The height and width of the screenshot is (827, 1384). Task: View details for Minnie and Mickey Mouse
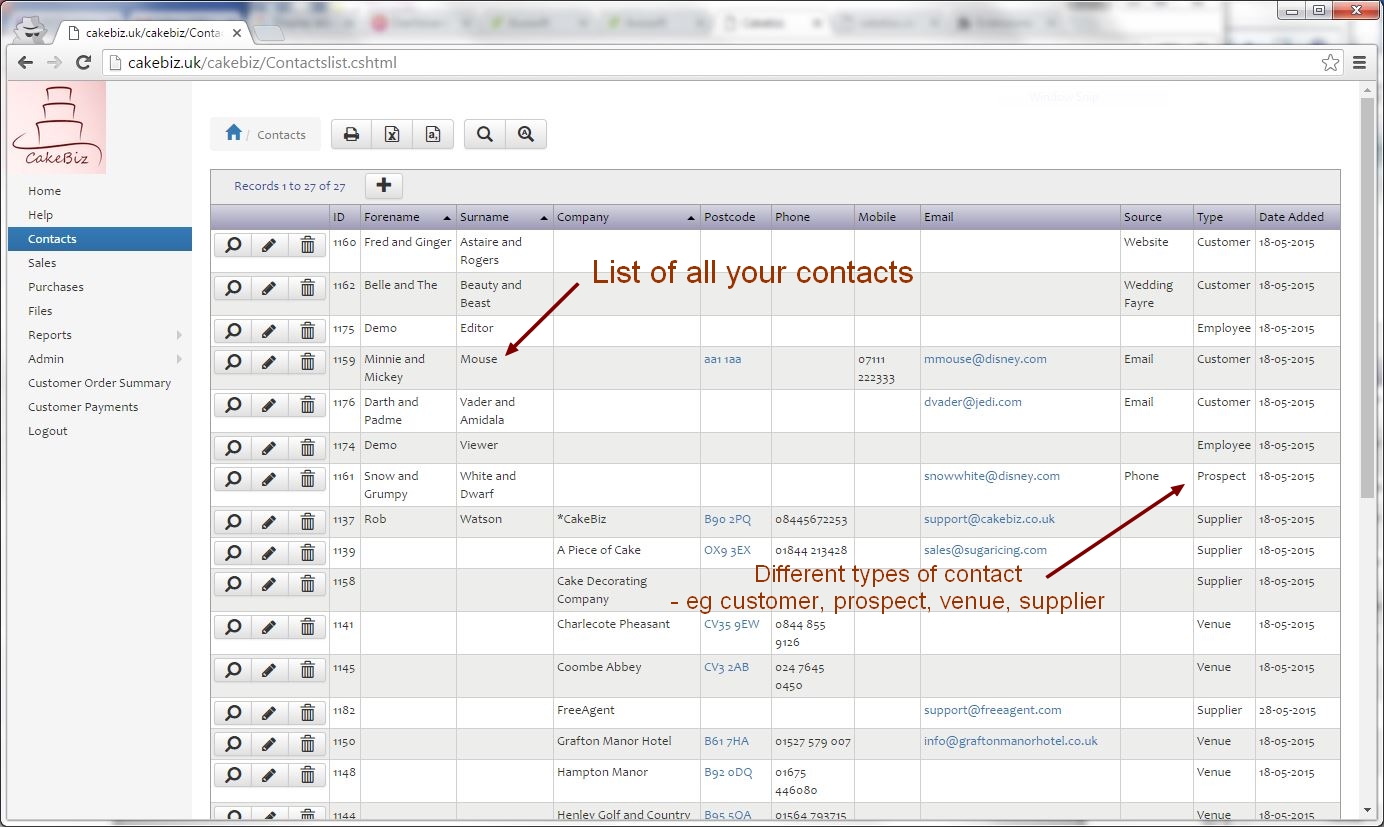(232, 362)
